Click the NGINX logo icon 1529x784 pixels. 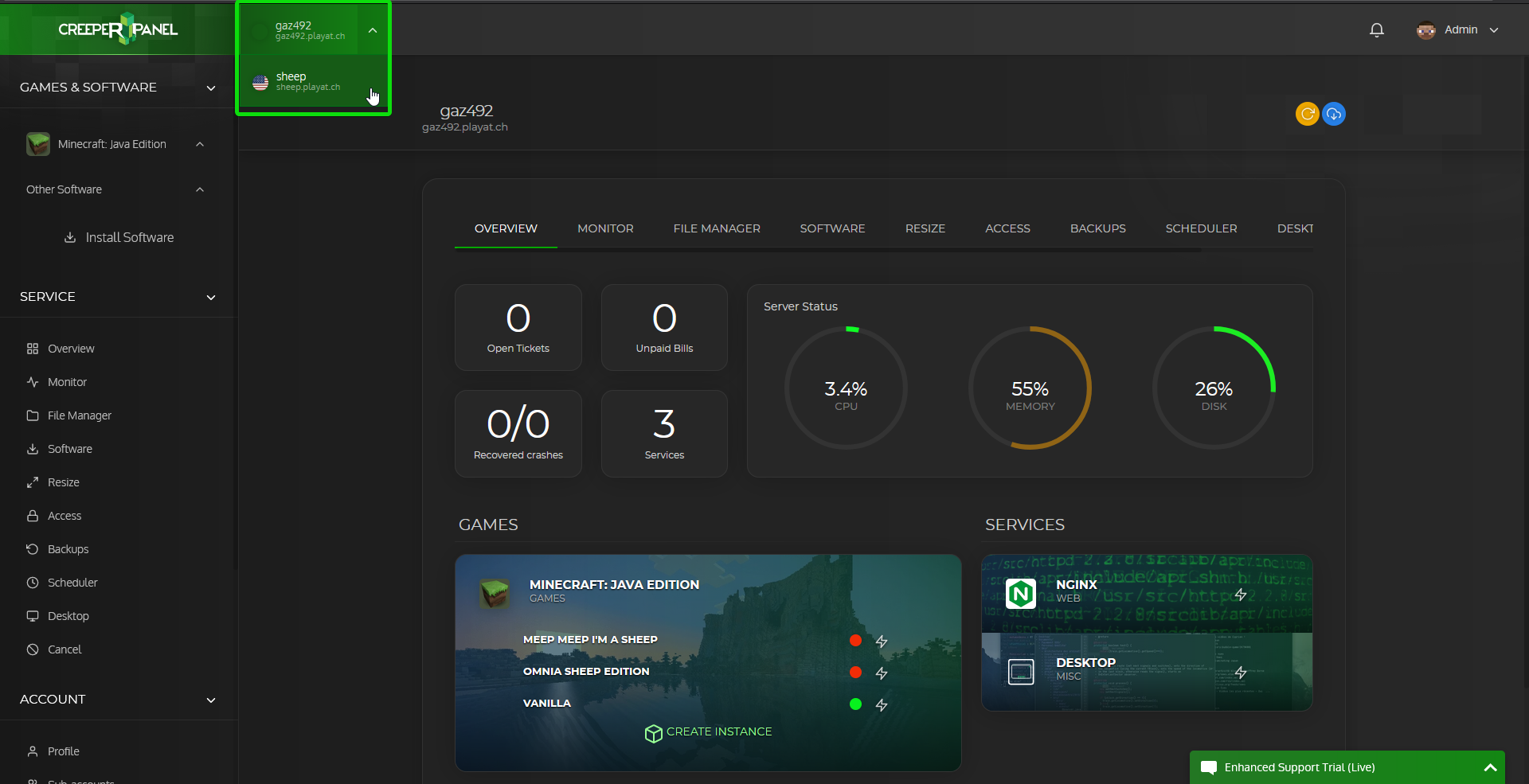tap(1021, 594)
